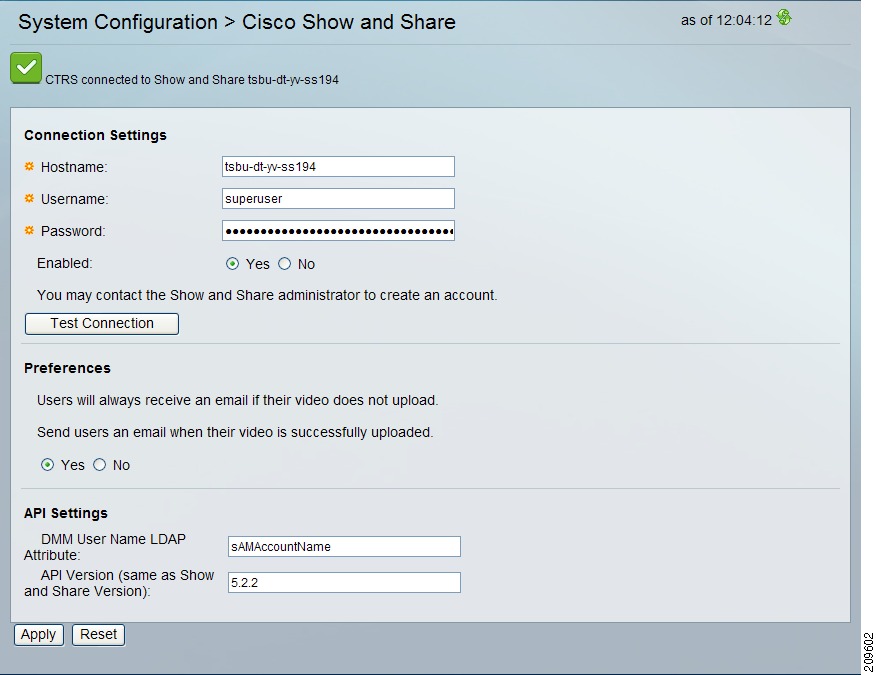Click the 'Password:' label
Screen dimensions: 876x675
[x=73, y=231]
